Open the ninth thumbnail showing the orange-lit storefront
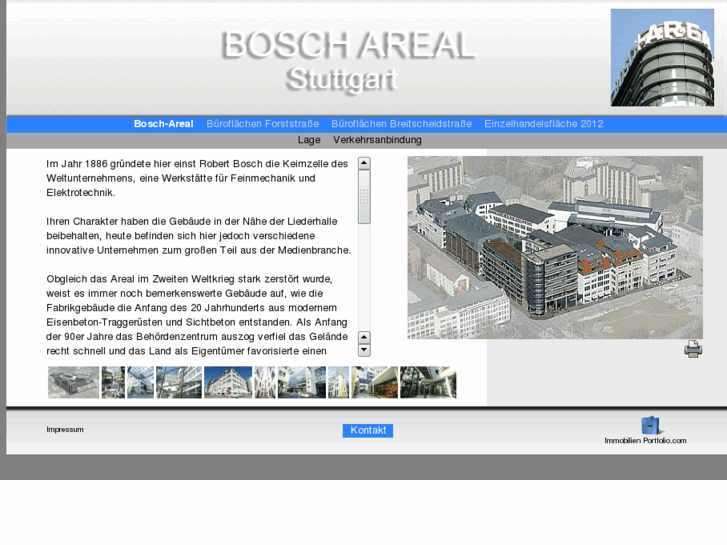Image resolution: width=727 pixels, height=545 pixels. [375, 382]
